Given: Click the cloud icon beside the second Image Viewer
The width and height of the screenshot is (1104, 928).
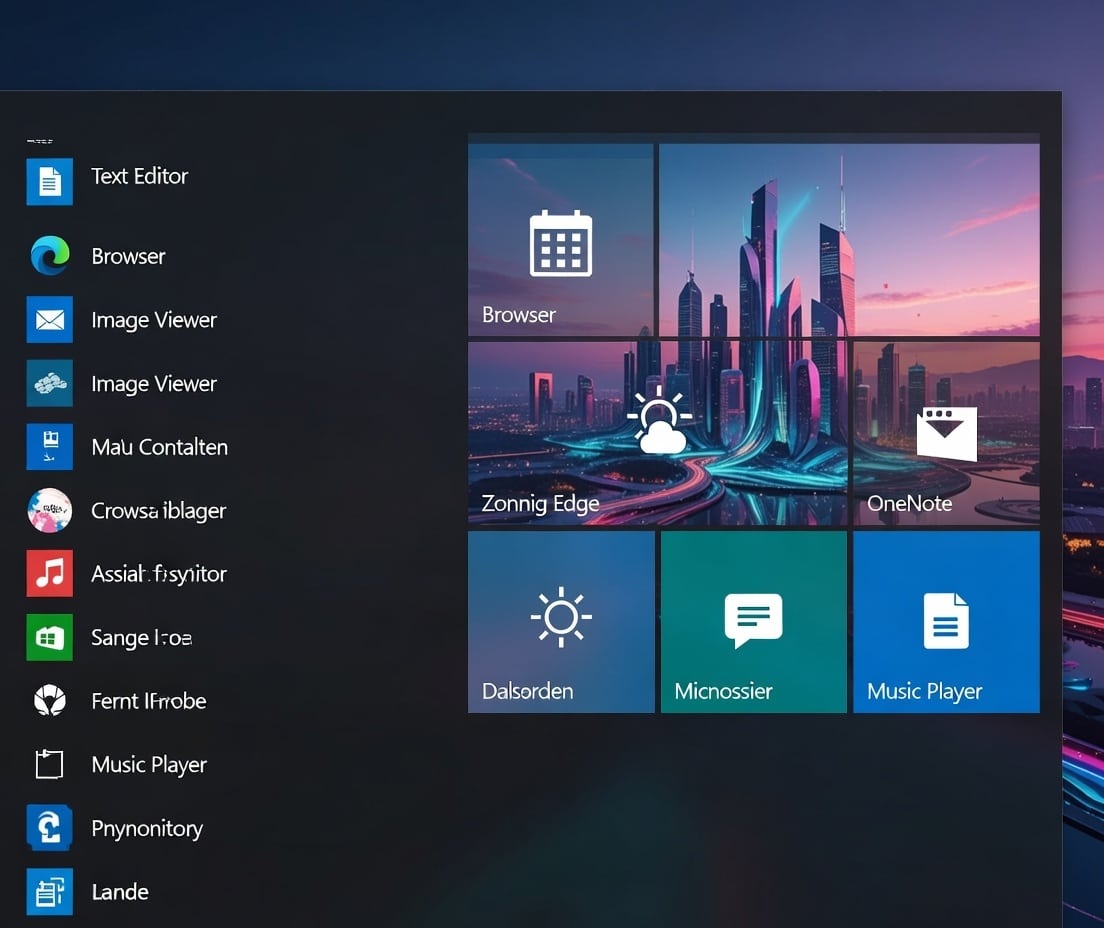Looking at the screenshot, I should point(49,383).
